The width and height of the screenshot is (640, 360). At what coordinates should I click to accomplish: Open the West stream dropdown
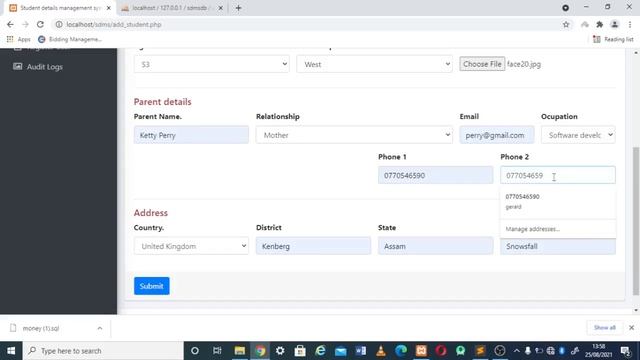(x=374, y=64)
